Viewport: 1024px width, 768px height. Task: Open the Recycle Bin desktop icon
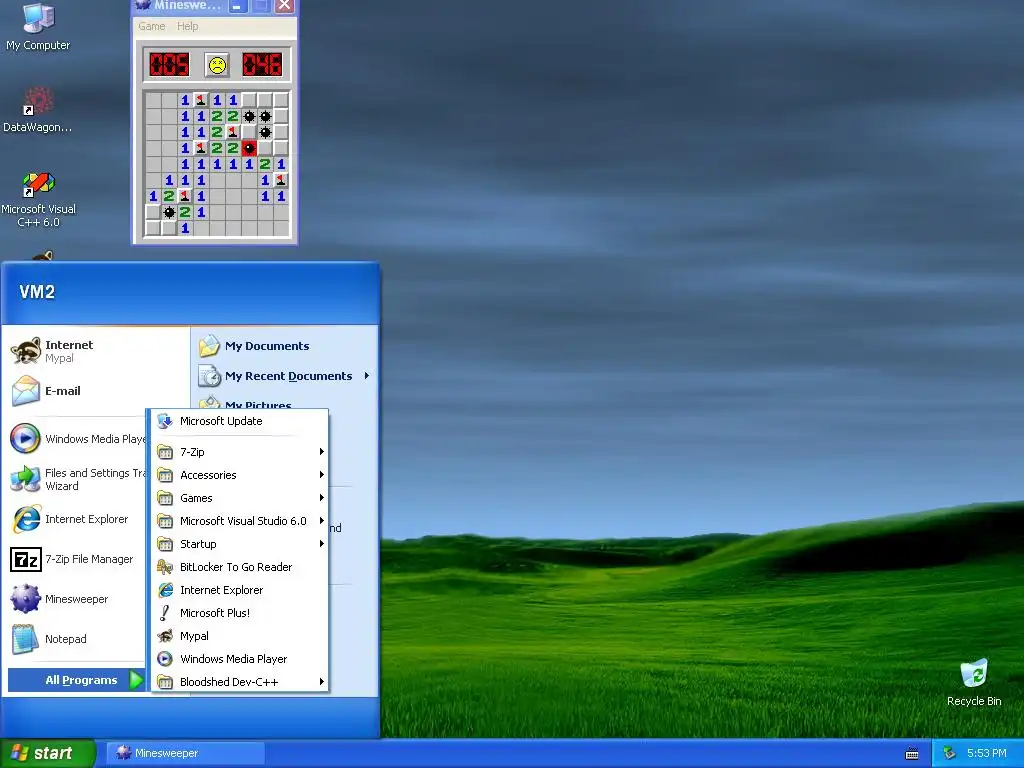click(974, 682)
